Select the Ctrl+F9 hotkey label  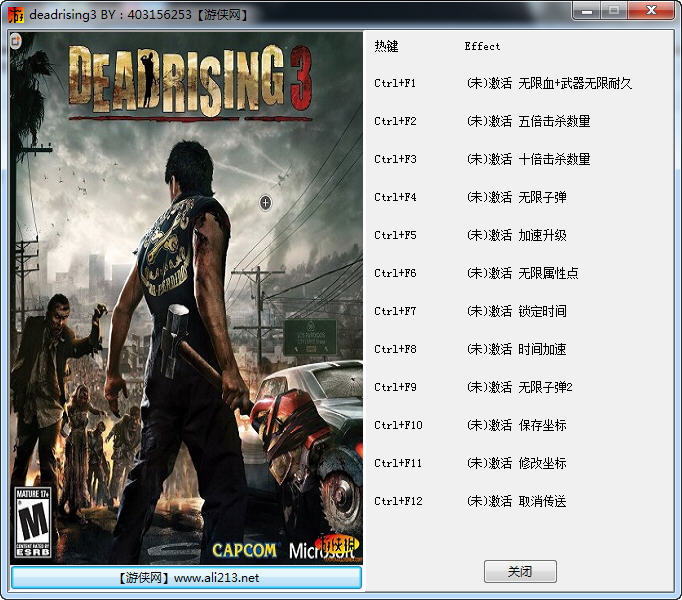[x=395, y=387]
